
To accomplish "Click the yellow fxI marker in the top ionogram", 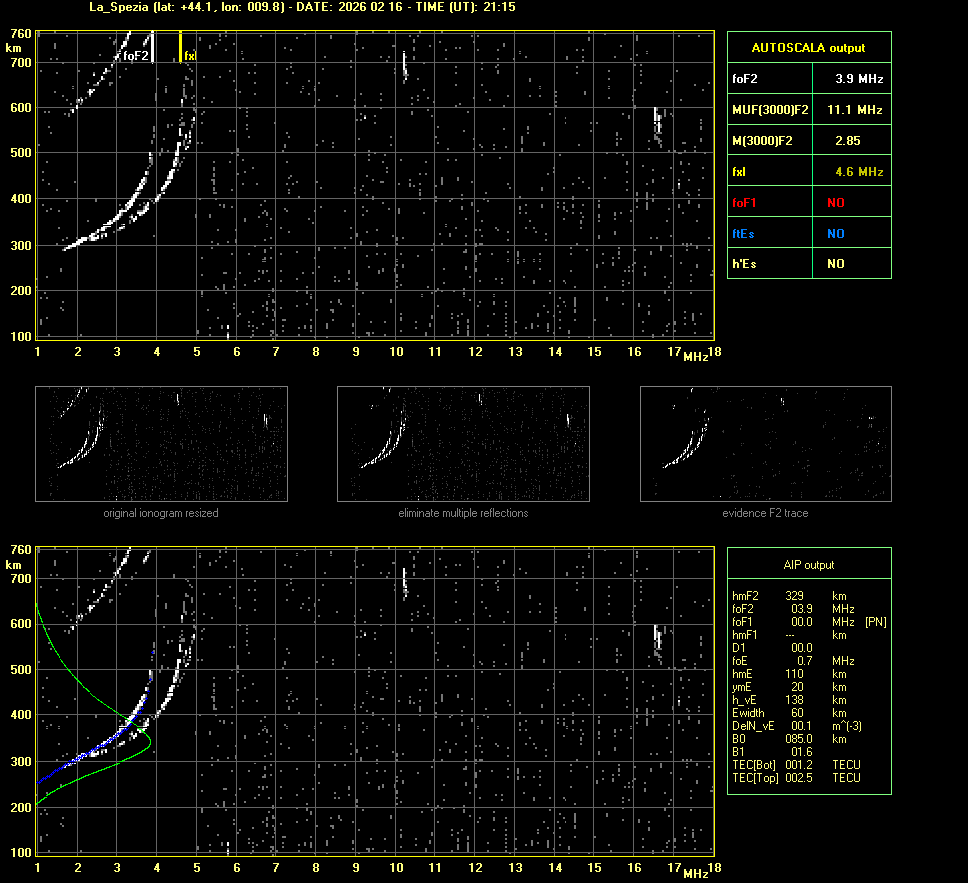I will tap(180, 46).
